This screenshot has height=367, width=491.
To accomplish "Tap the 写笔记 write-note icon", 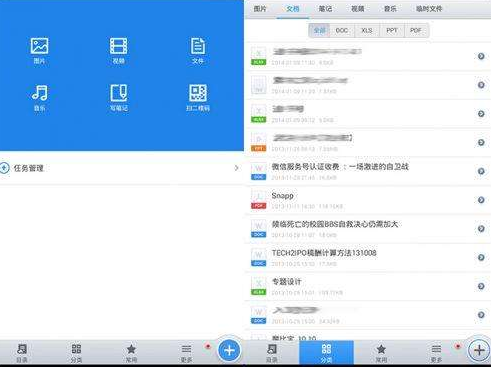I will 119,97.
